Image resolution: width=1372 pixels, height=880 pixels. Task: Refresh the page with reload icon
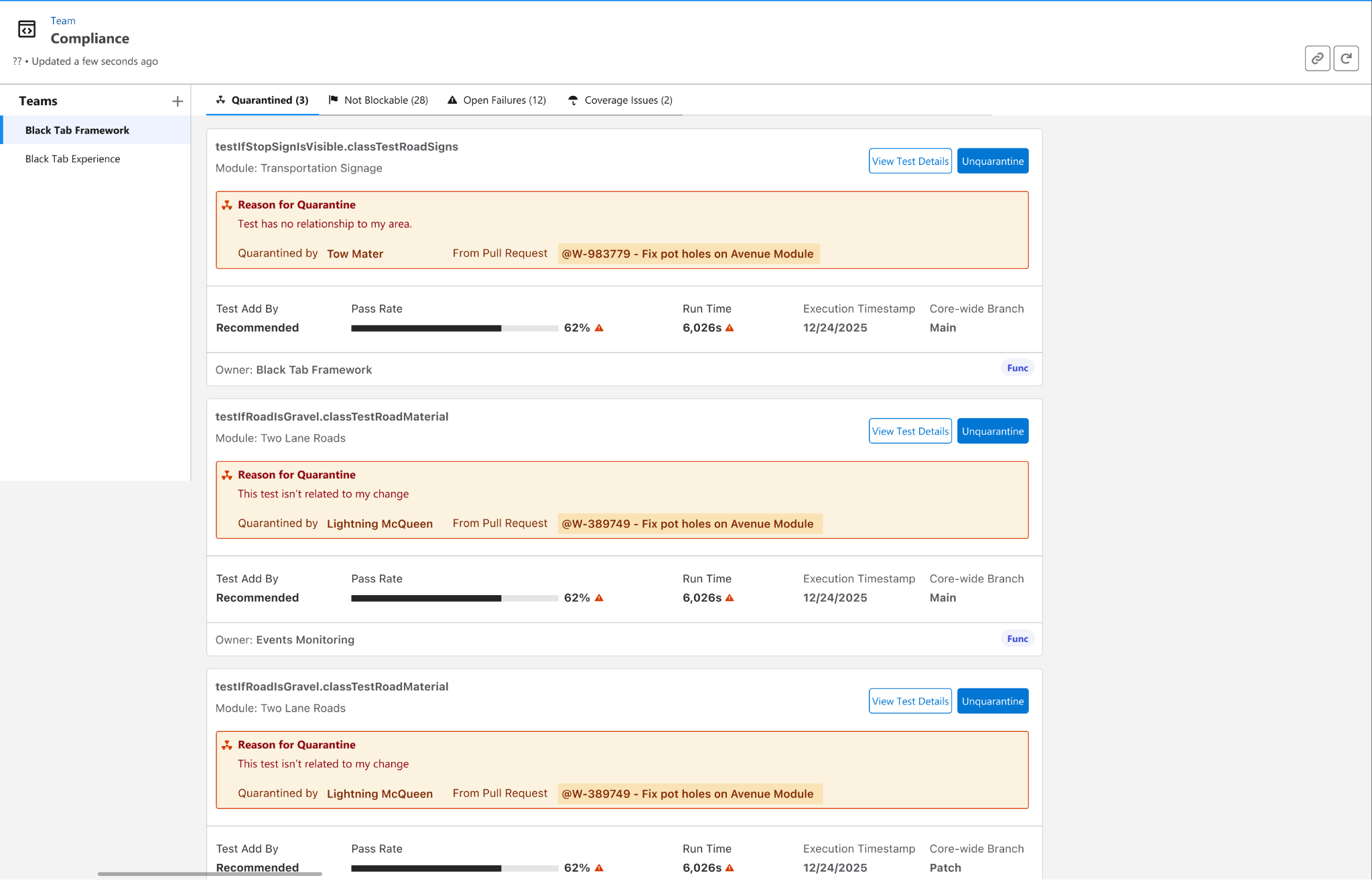[x=1346, y=58]
